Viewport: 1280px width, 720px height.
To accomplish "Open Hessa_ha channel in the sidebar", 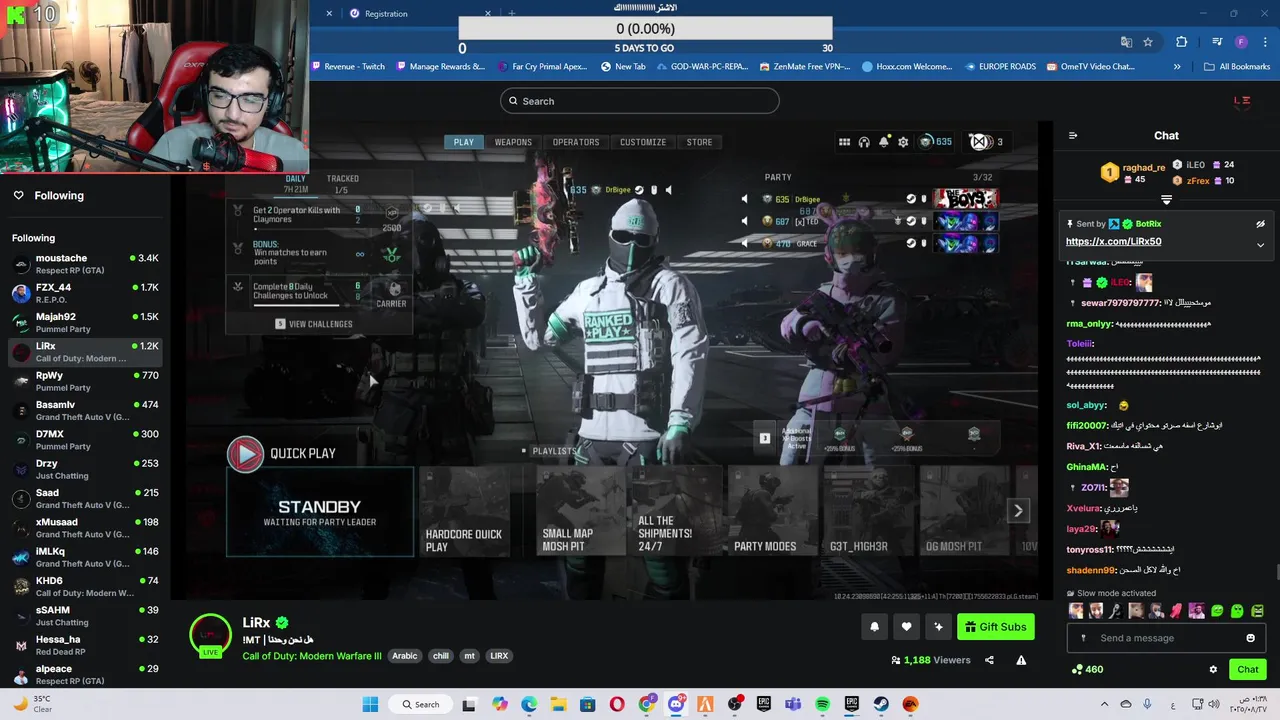I will 85,645.
